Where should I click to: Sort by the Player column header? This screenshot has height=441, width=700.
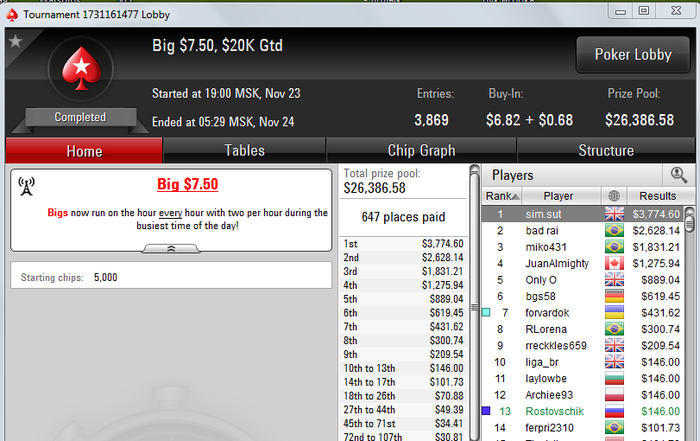click(558, 196)
